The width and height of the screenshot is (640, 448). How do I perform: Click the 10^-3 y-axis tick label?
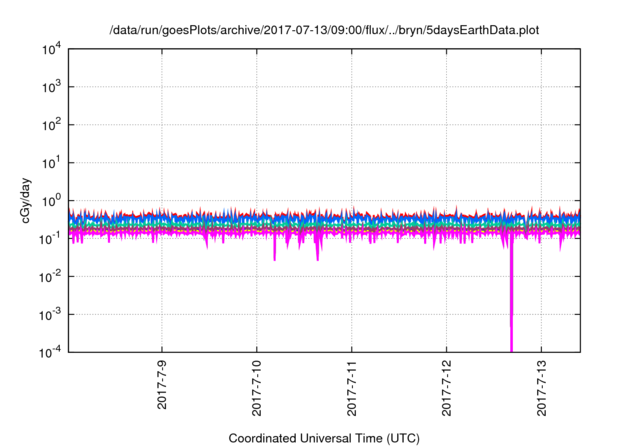pos(48,313)
